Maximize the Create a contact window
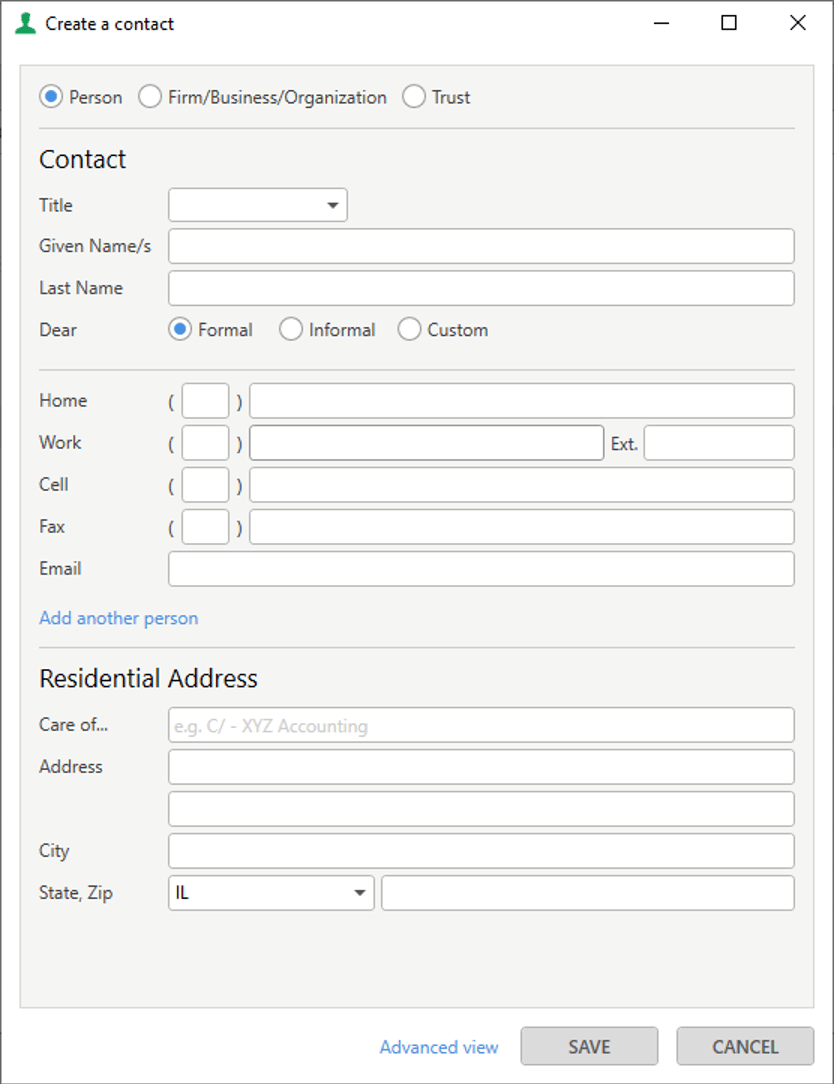Screen dimensions: 834x1084 tap(728, 23)
